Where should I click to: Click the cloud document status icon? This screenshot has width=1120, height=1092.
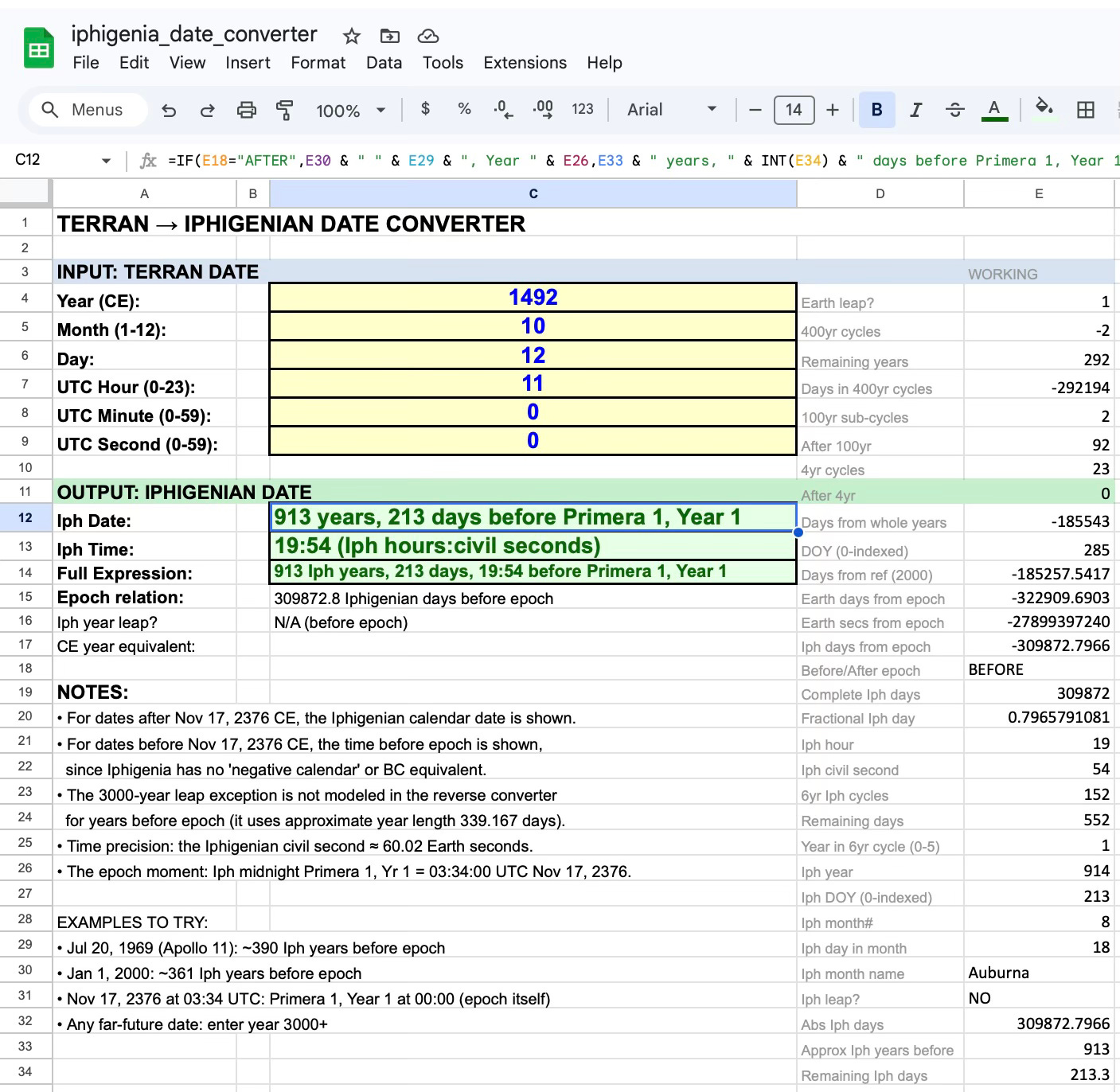point(428,36)
